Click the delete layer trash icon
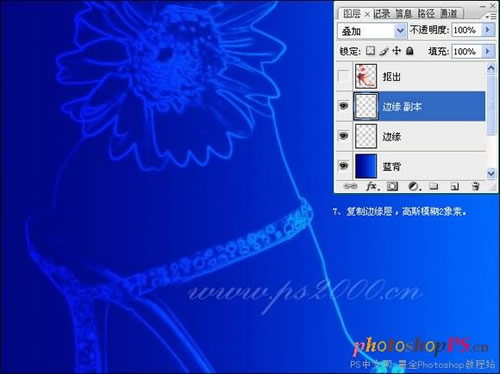This screenshot has width=500, height=374. pyautogui.click(x=476, y=186)
